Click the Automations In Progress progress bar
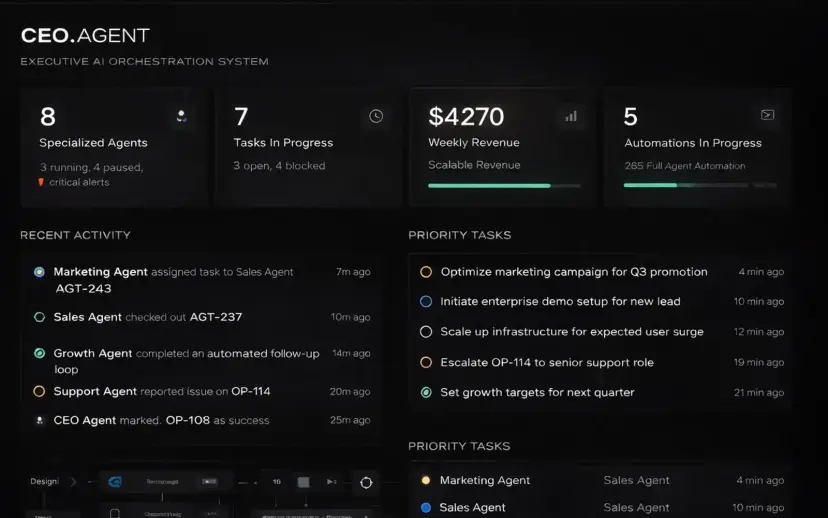828x518 pixels. (x=700, y=185)
